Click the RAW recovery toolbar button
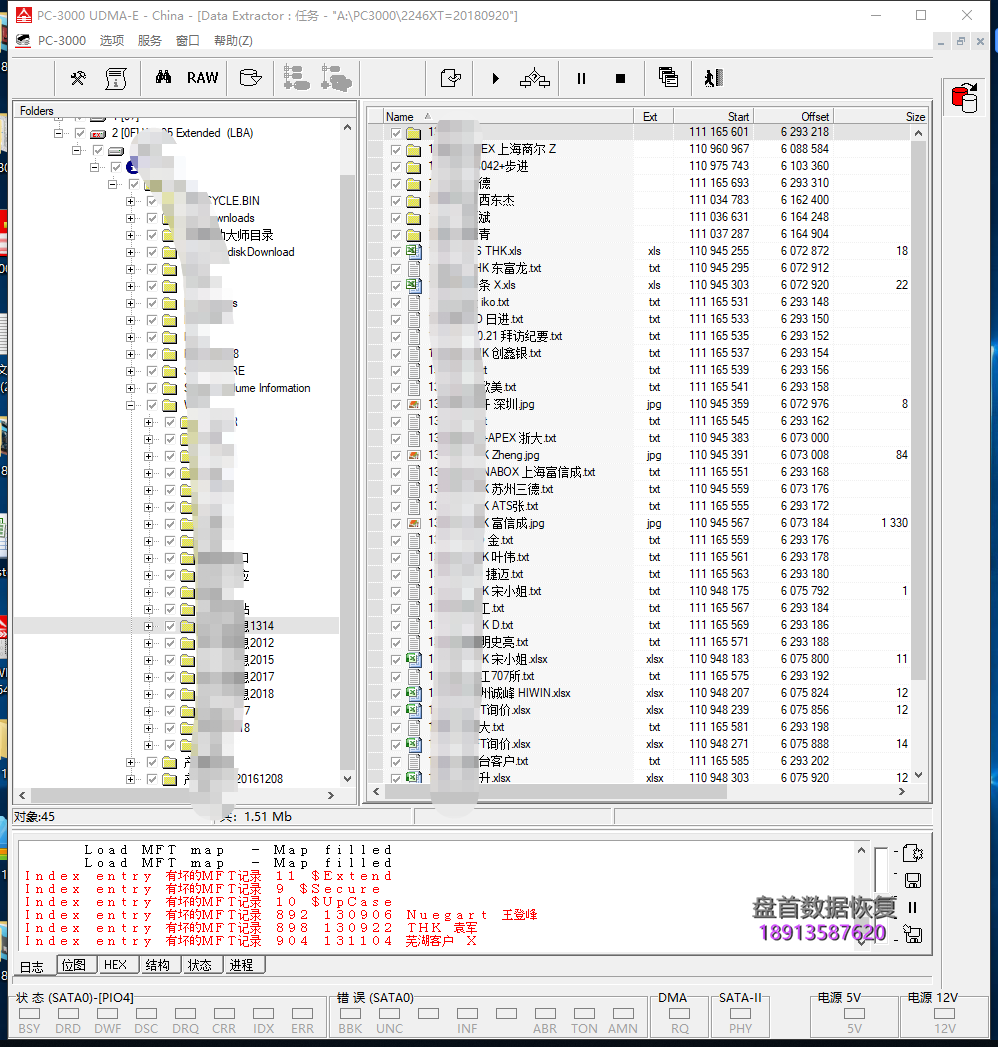 202,78
